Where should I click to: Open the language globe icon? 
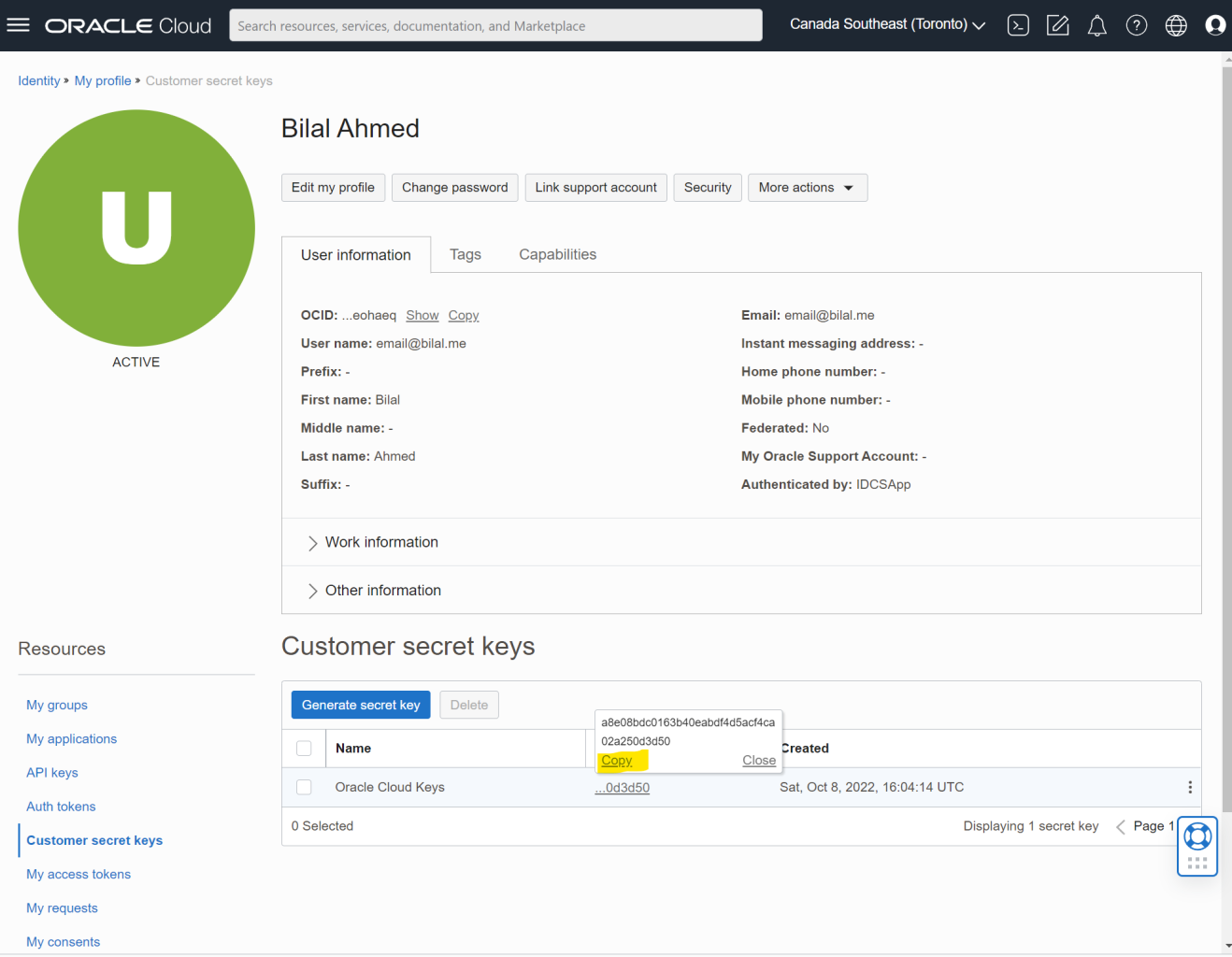click(x=1176, y=25)
